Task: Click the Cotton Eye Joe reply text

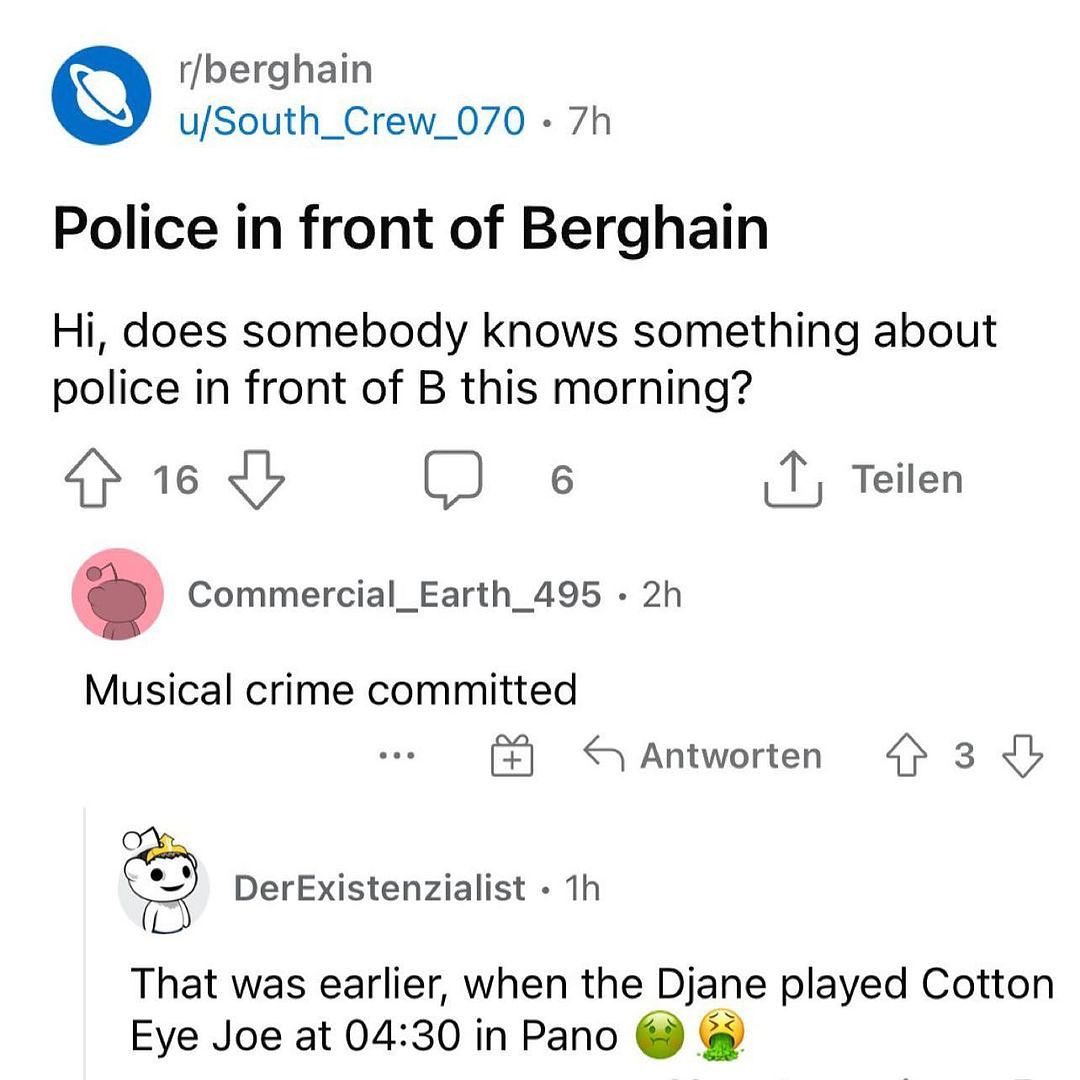Action: (590, 1008)
